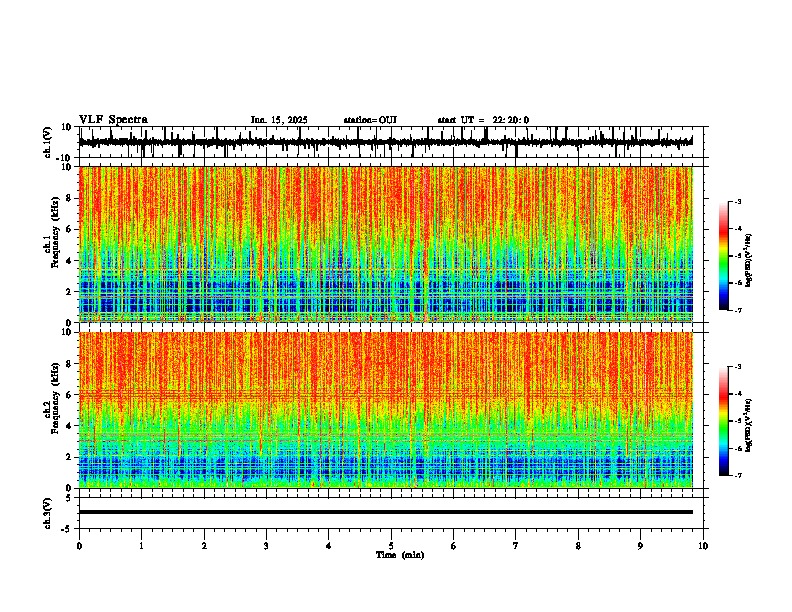Click the -3 label atop ch.1 colorbar
The height and width of the screenshot is (612, 792).
click(x=737, y=202)
